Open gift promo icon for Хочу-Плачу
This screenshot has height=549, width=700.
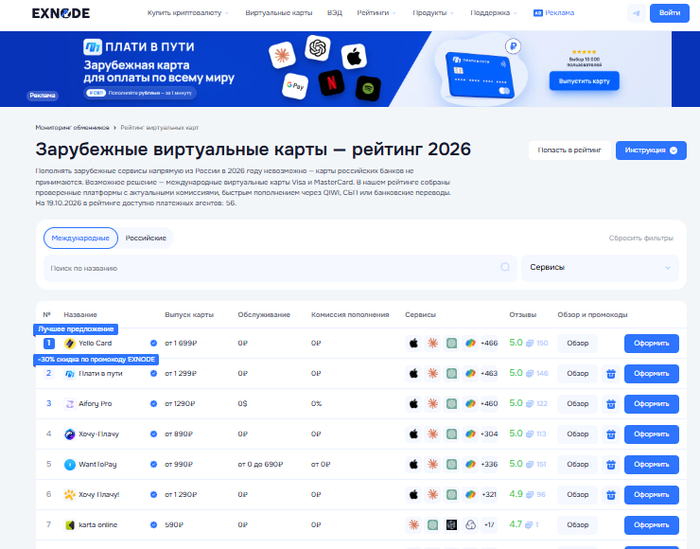[611, 434]
